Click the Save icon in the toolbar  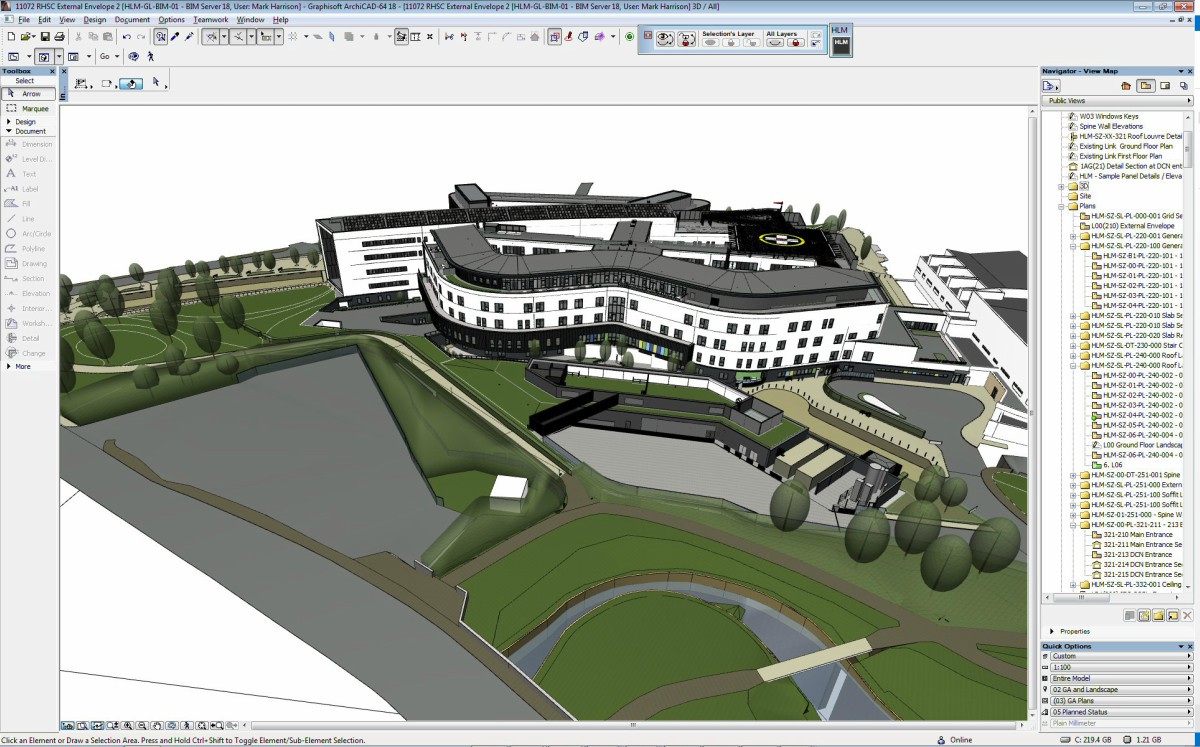[x=45, y=37]
